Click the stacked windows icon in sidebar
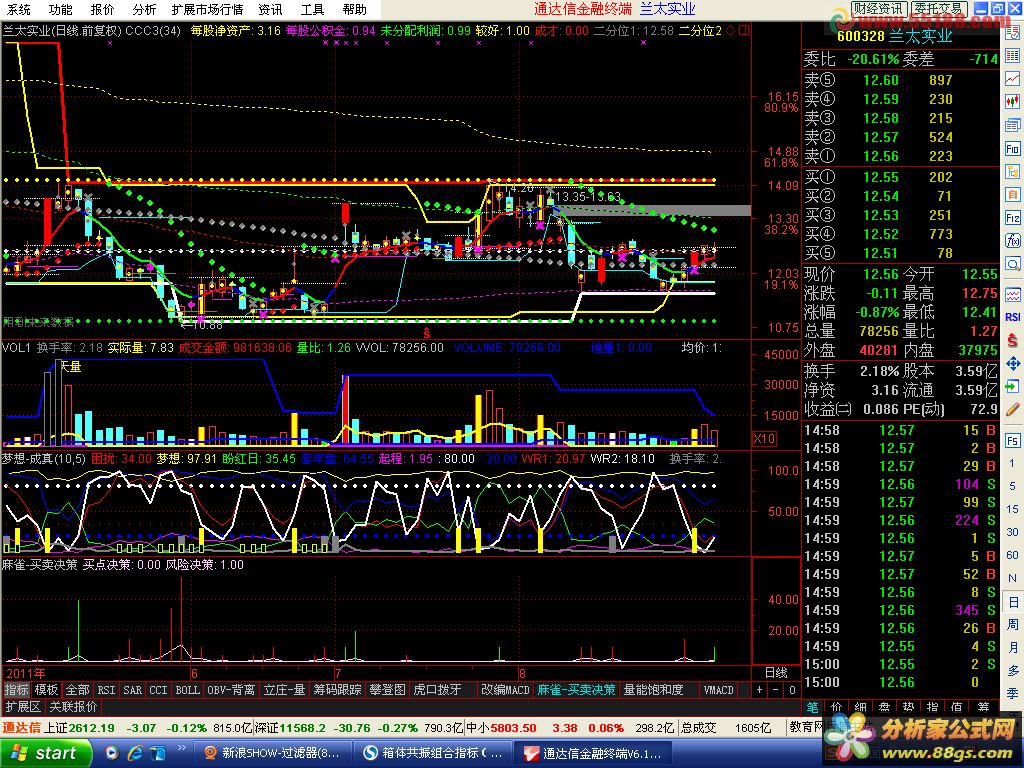 pyautogui.click(x=1013, y=125)
